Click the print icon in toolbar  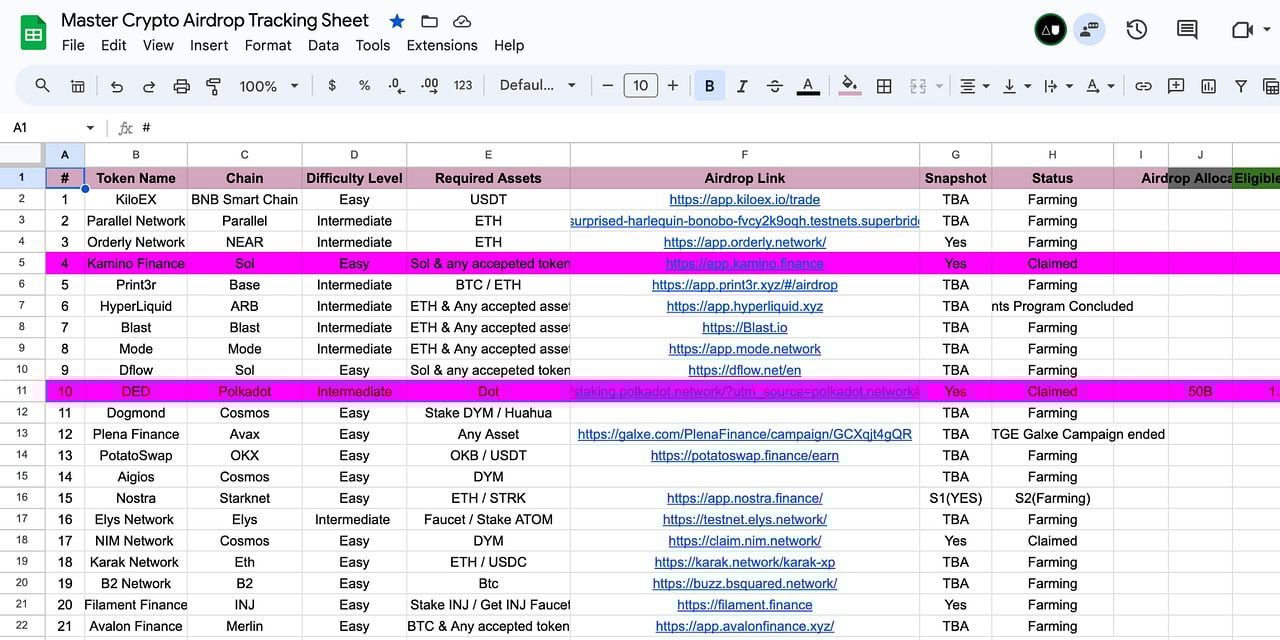[181, 86]
